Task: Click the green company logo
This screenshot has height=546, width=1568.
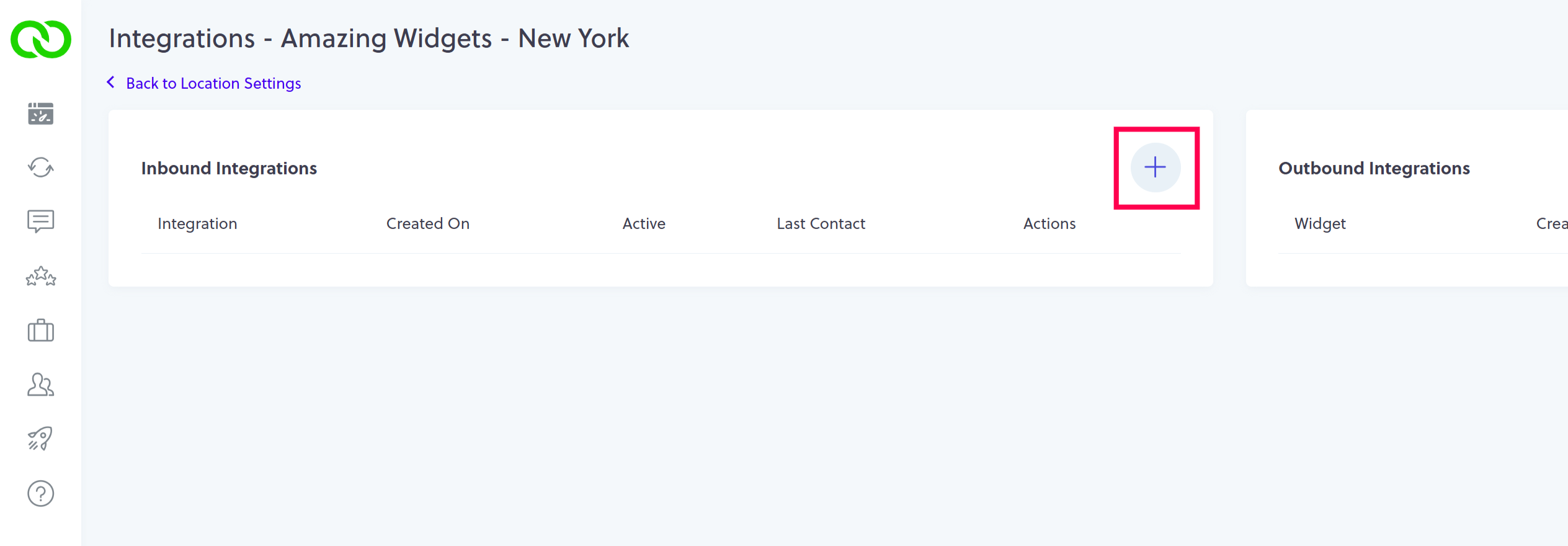Action: pos(40,38)
